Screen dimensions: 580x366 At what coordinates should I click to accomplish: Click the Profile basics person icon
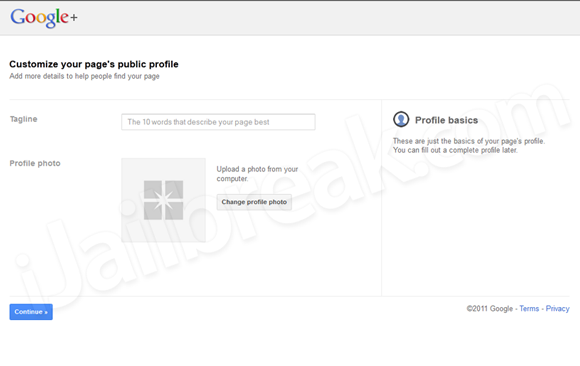401,119
